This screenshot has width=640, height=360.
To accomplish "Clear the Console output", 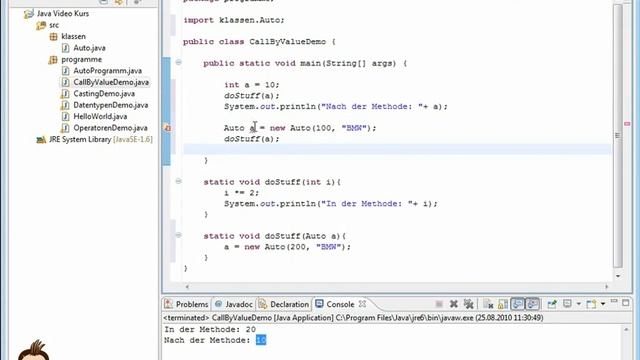I will pyautogui.click(x=488, y=304).
